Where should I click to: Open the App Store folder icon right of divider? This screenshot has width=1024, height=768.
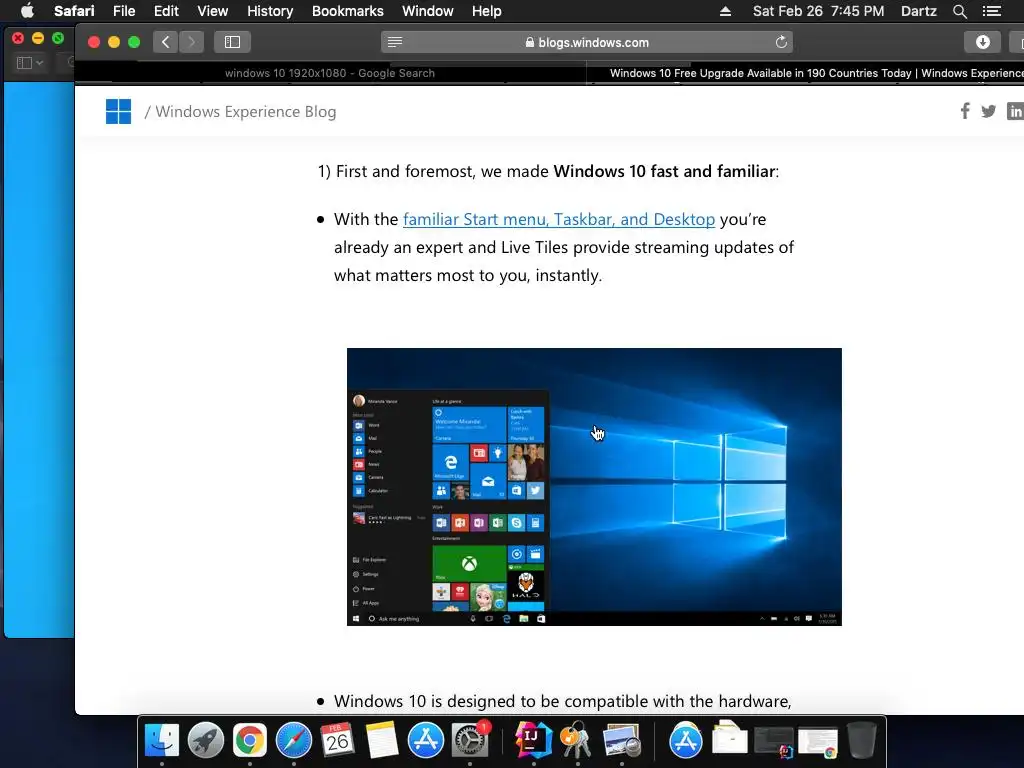[x=685, y=740]
